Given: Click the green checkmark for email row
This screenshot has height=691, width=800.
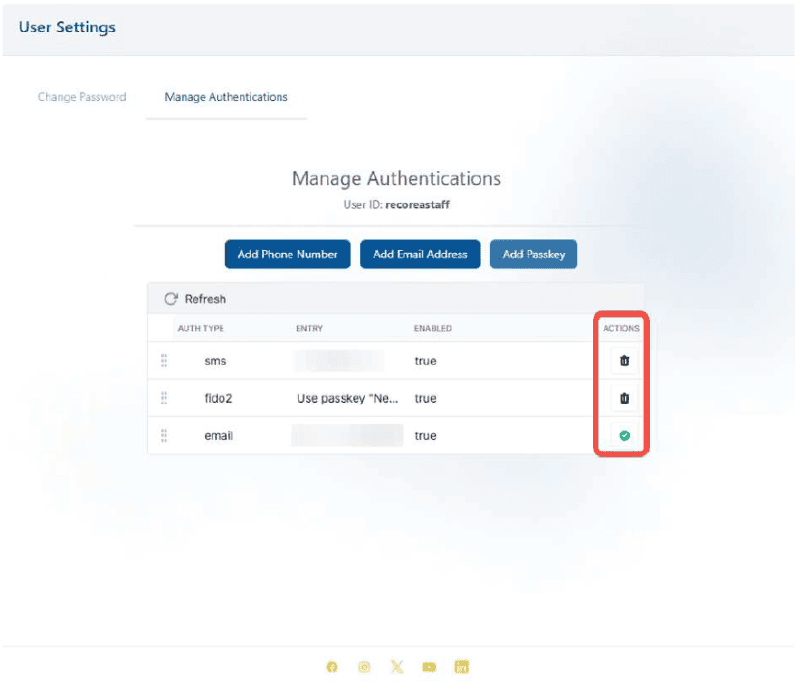Looking at the screenshot, I should pyautogui.click(x=624, y=436).
